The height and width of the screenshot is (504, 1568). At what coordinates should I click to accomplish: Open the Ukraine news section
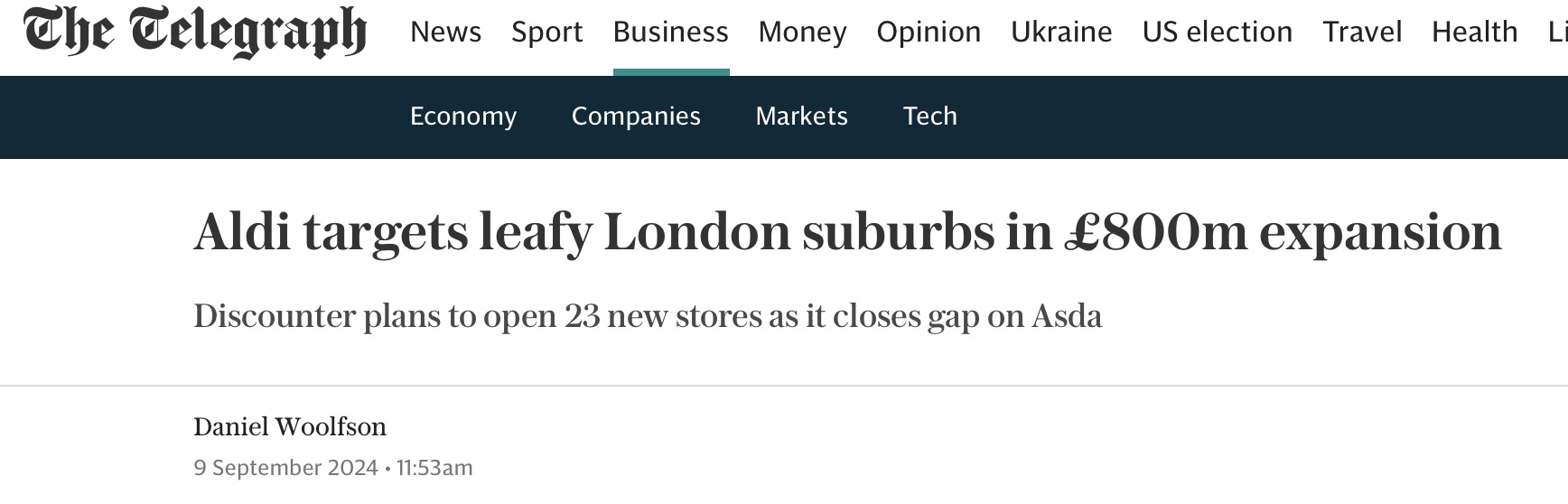(x=1061, y=33)
